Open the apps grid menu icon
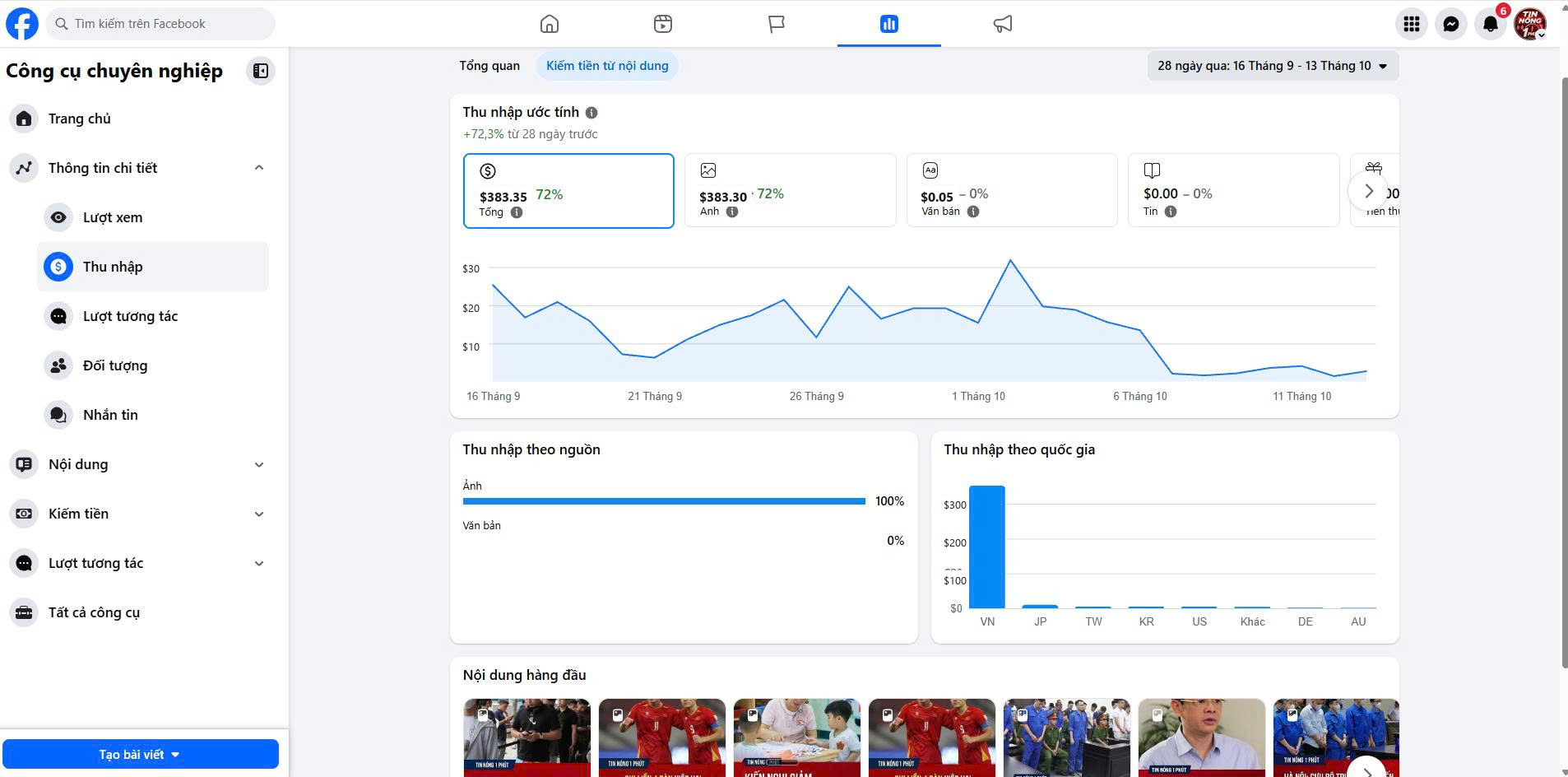This screenshot has height=777, width=1568. (x=1412, y=24)
